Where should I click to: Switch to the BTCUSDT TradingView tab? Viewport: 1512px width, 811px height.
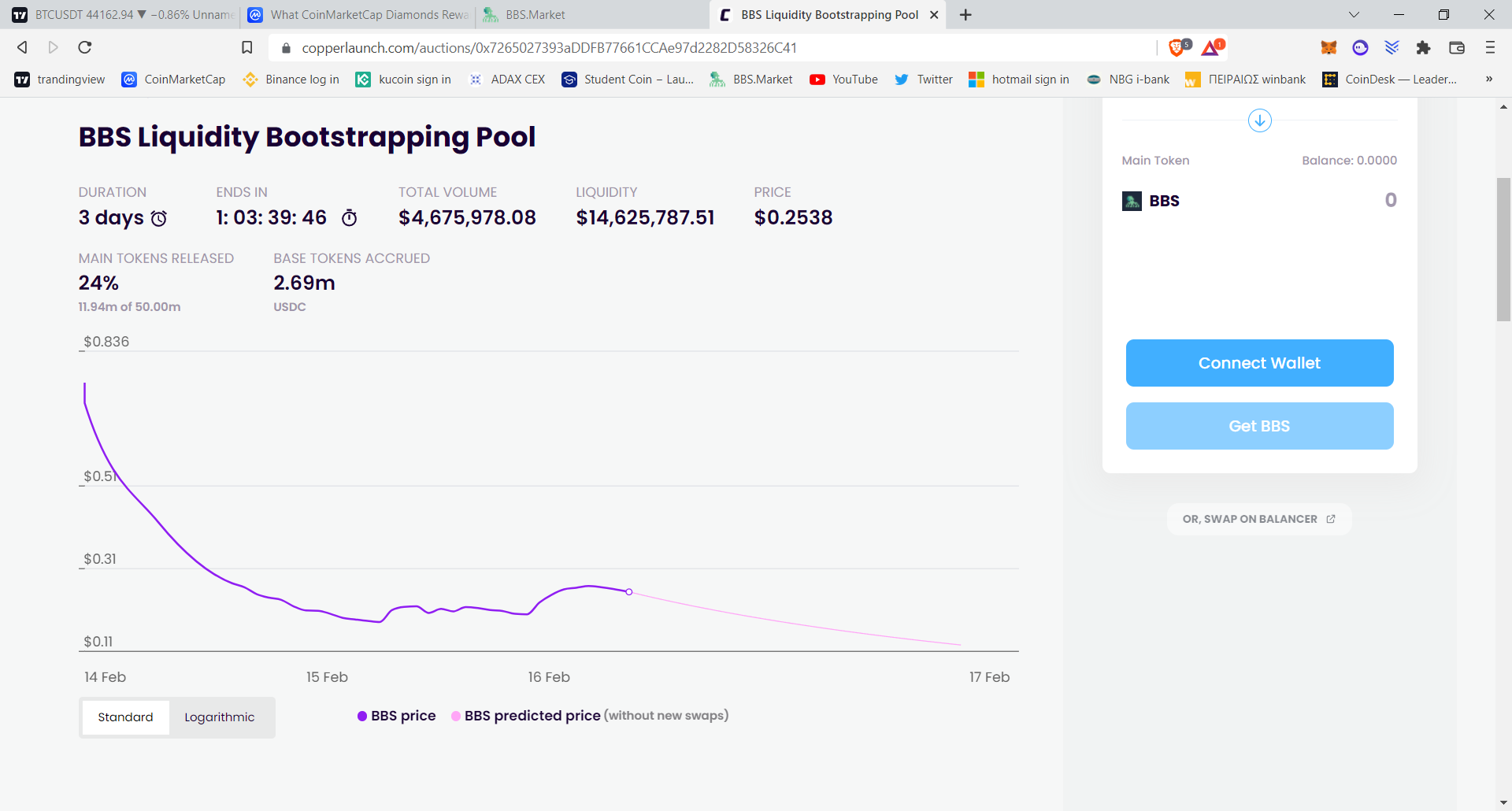click(120, 14)
